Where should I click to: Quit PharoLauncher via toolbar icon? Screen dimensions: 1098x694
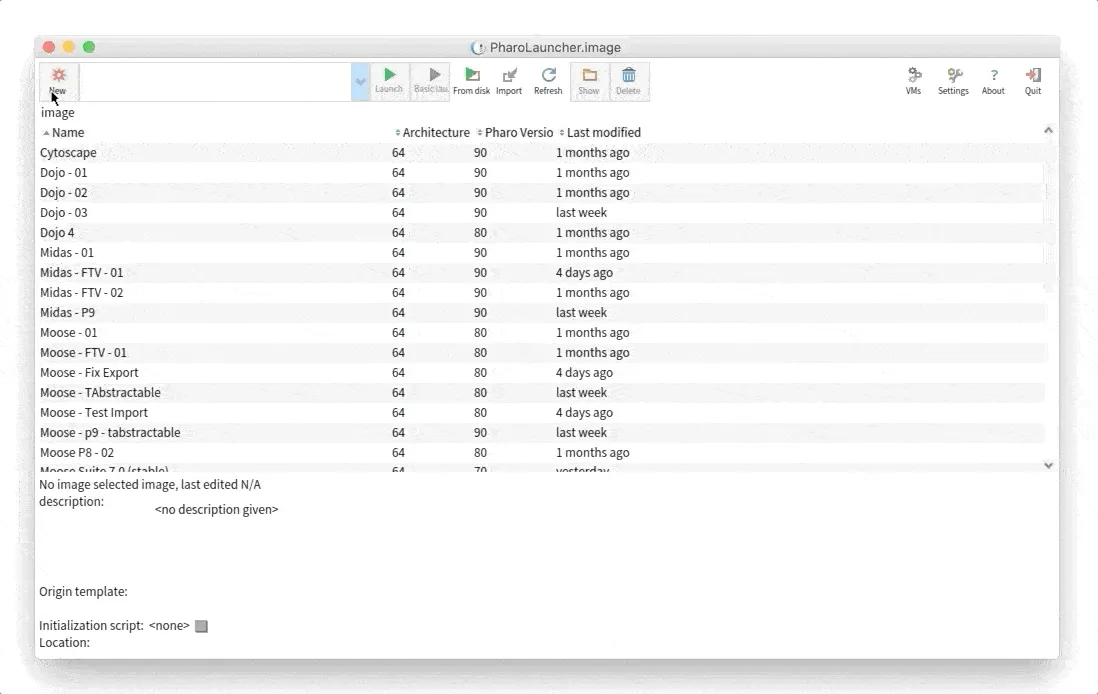[x=1033, y=81]
